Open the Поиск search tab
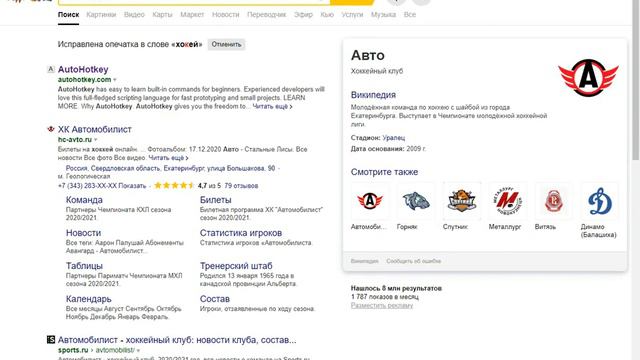This screenshot has width=640, height=360. point(68,14)
